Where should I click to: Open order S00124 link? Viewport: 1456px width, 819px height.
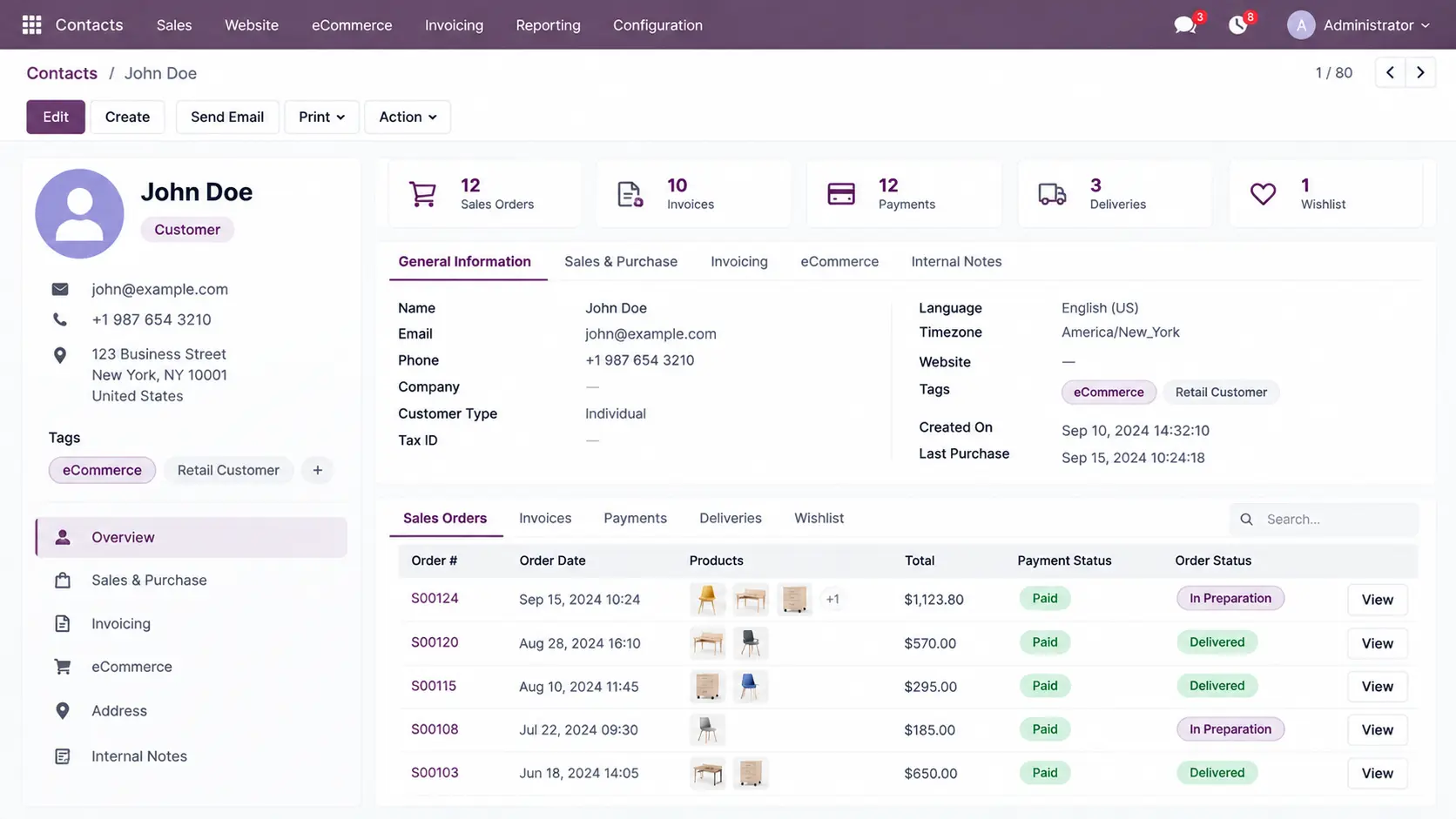(435, 599)
